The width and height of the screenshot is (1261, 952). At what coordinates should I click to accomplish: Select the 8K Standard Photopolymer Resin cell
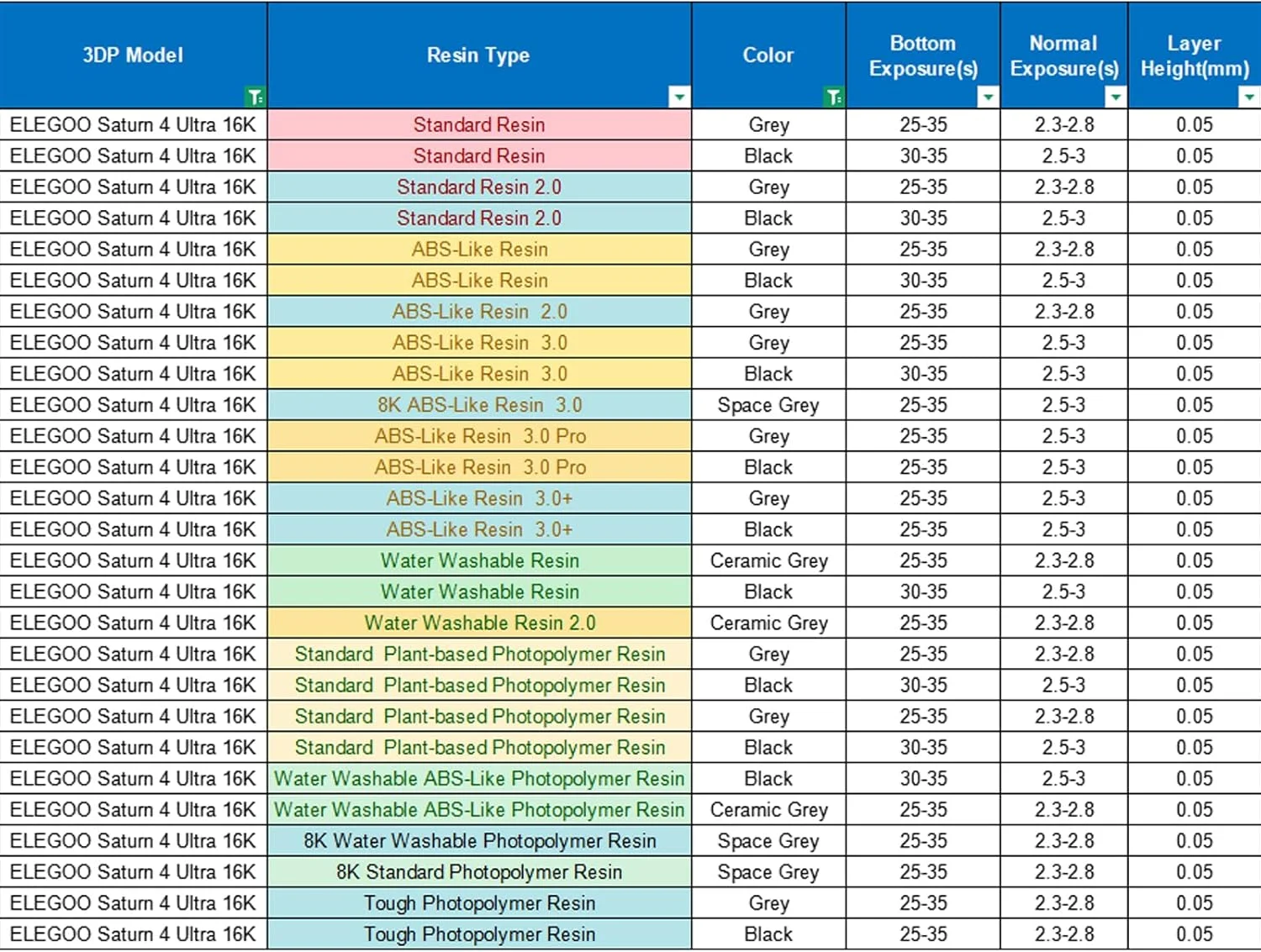479,872
